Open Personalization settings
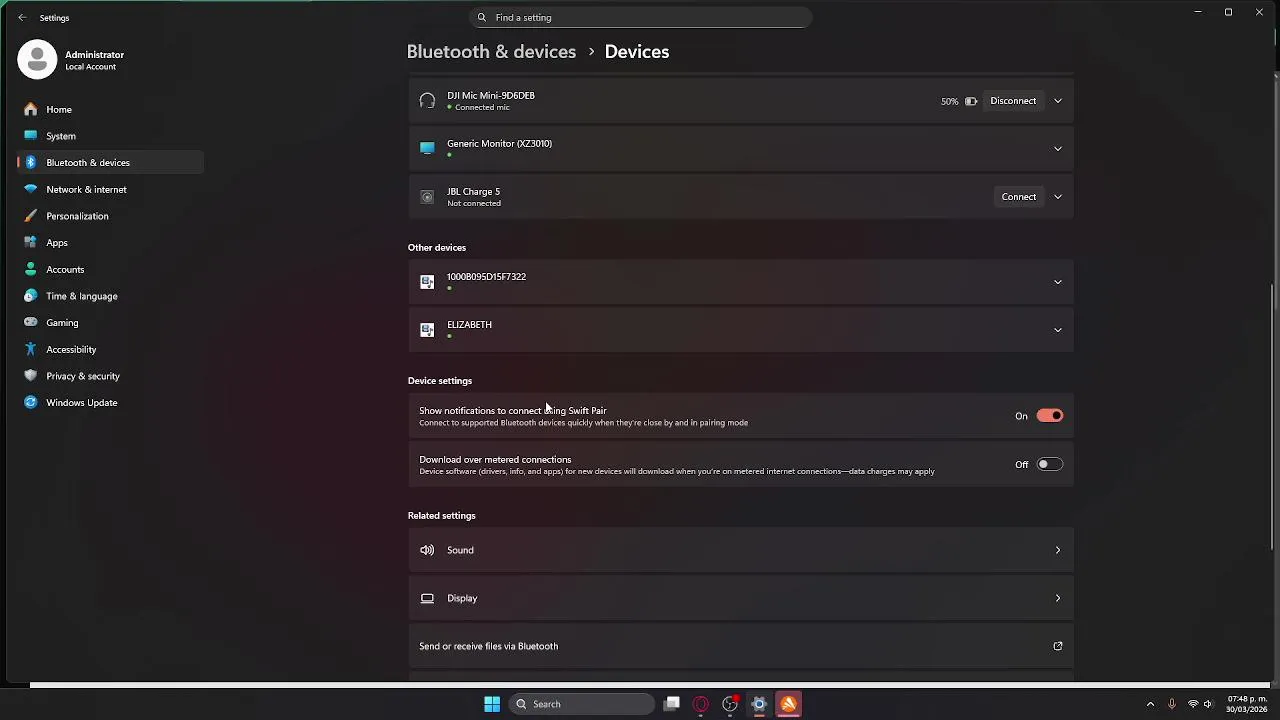The width and height of the screenshot is (1280, 720). click(x=110, y=216)
